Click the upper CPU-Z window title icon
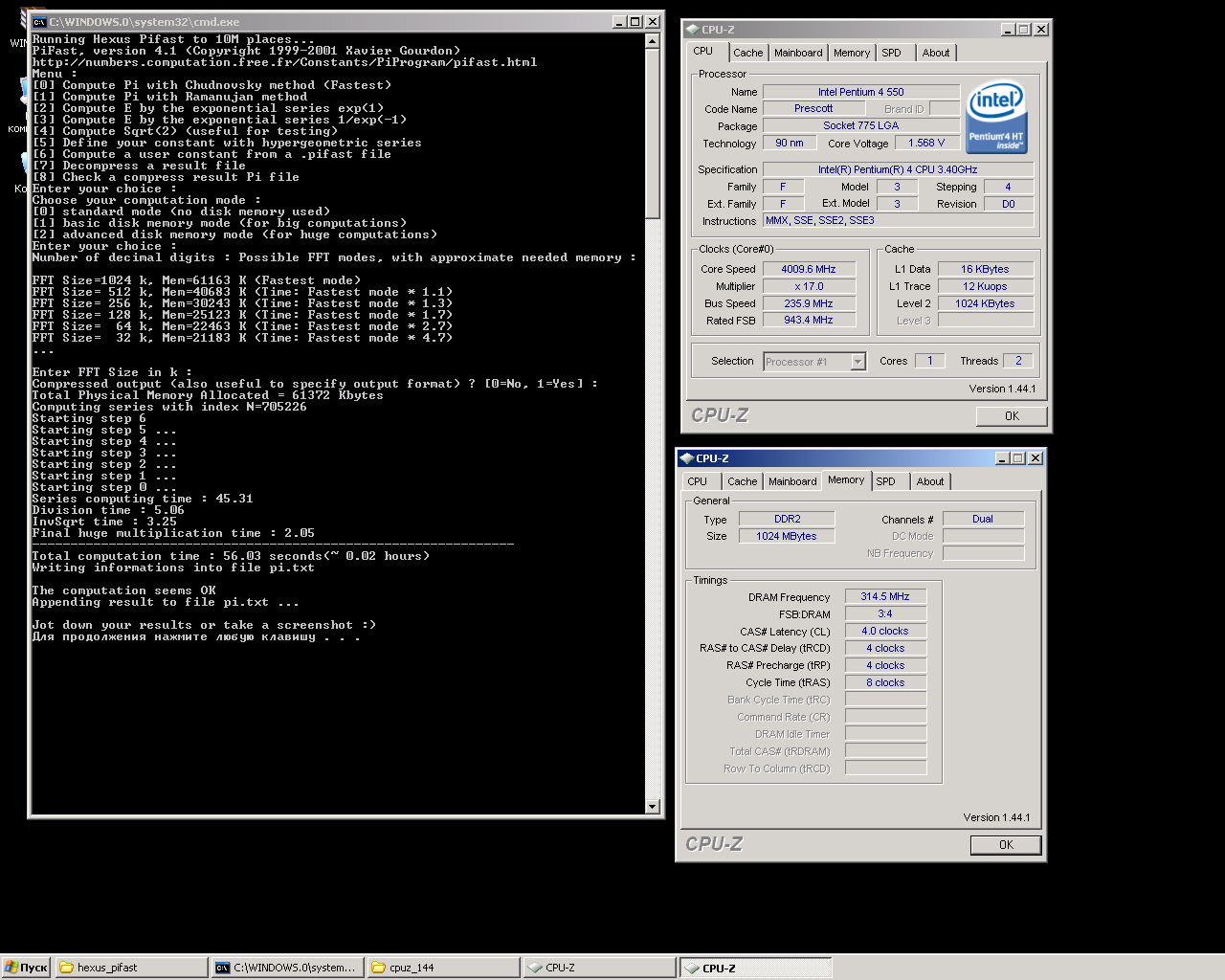Viewport: 1225px width, 980px height. point(692,30)
